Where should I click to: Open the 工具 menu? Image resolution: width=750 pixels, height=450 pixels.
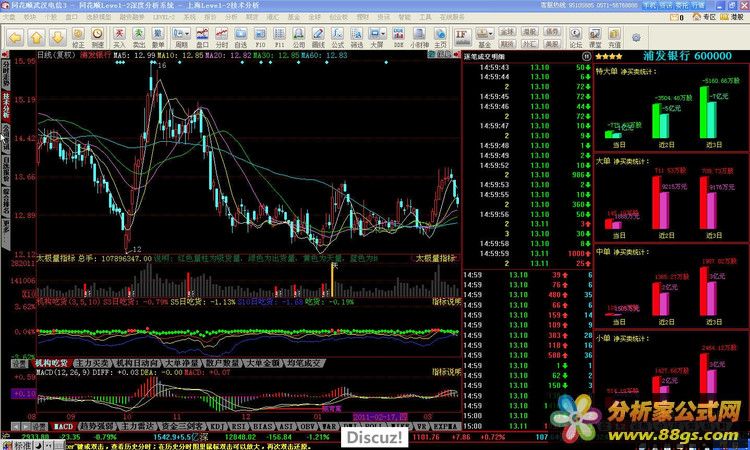[x=425, y=17]
